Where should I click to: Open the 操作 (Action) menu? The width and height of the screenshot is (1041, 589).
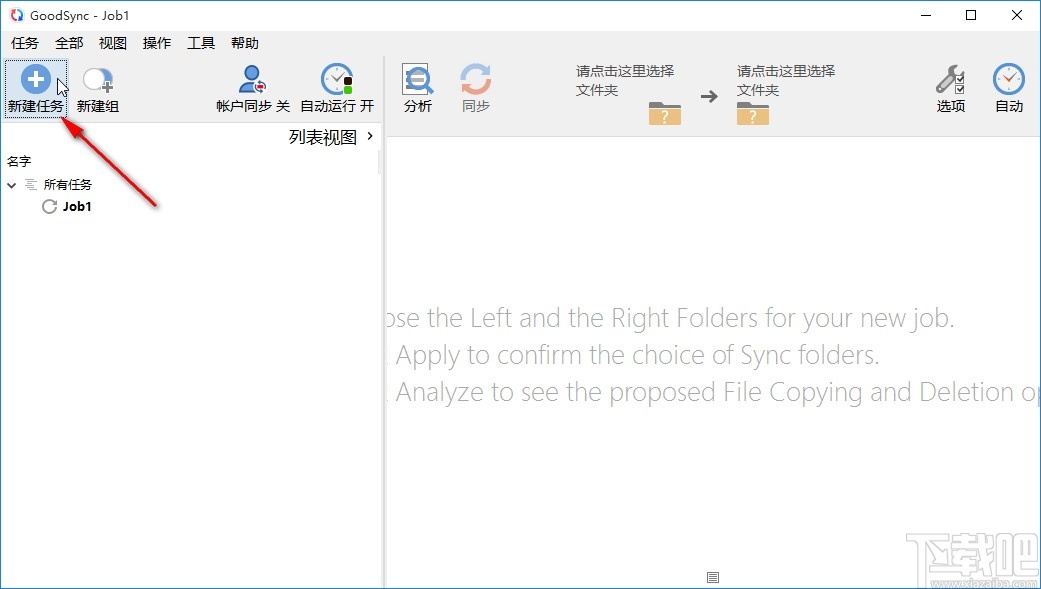pos(157,43)
